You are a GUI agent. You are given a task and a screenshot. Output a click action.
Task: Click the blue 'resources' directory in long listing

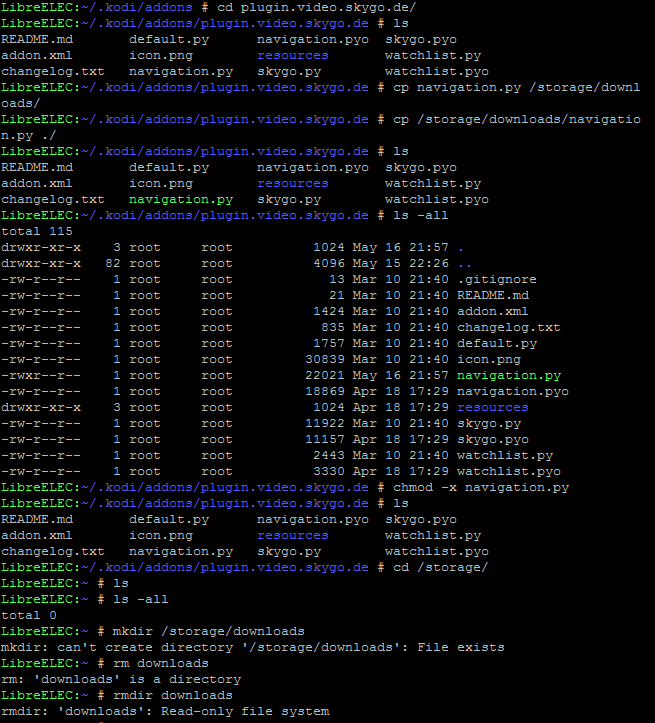tap(492, 407)
